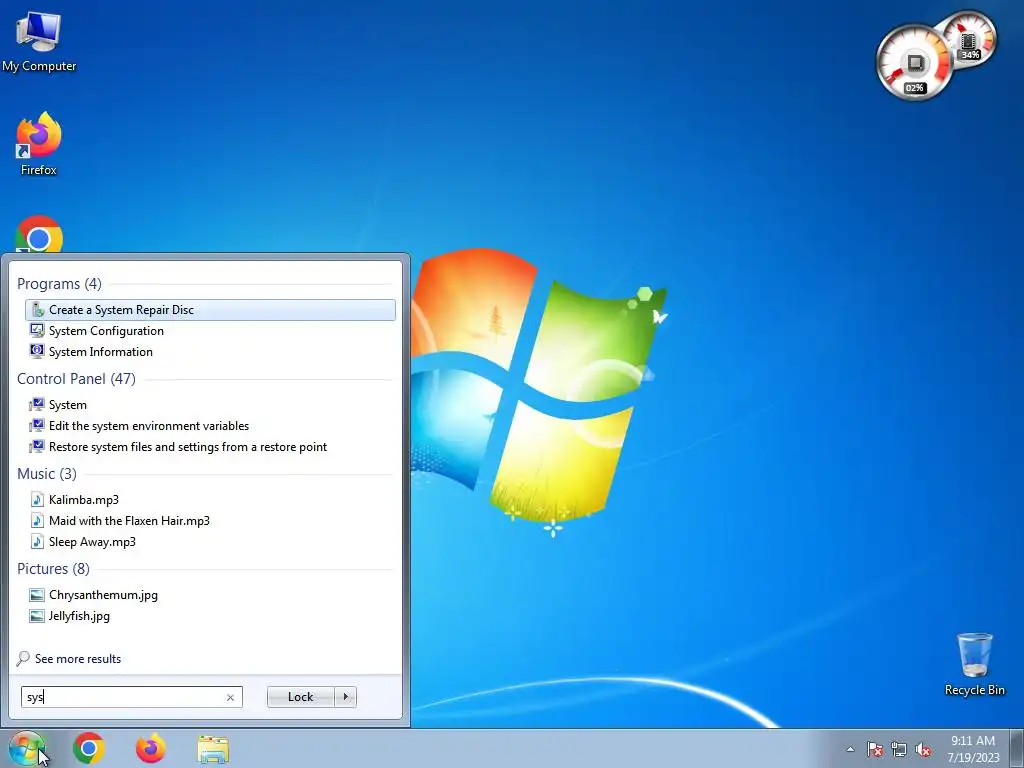
Task: Open Windows Explorer from taskbar
Action: pyautogui.click(x=213, y=749)
